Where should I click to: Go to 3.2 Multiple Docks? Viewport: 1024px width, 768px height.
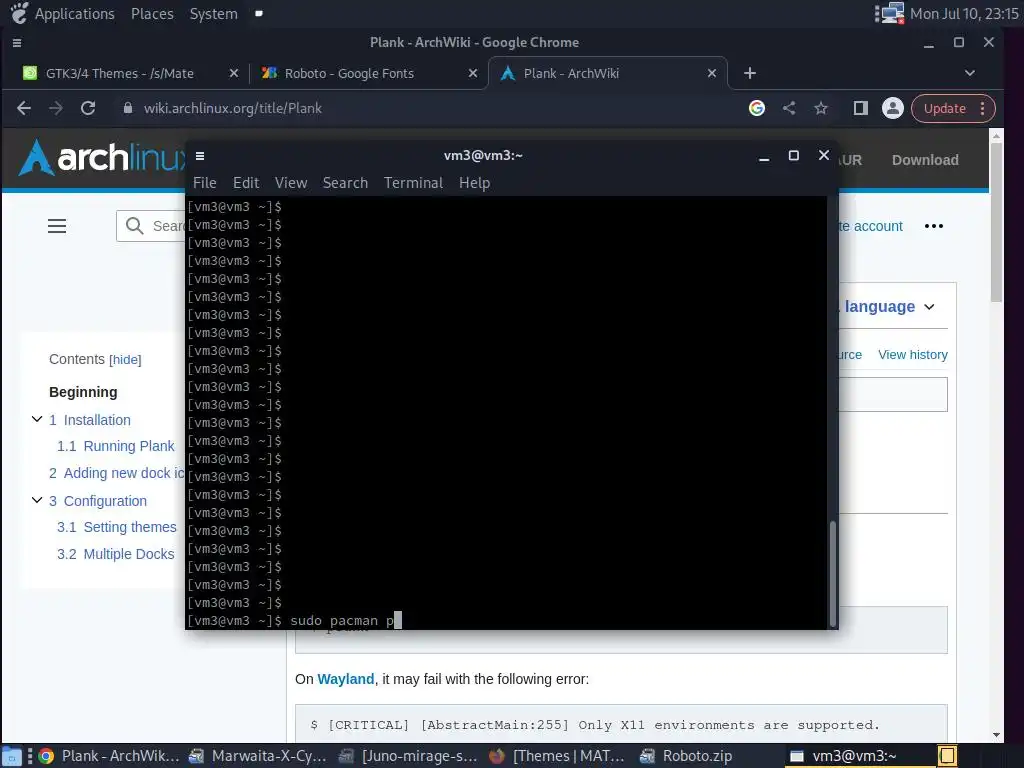pos(116,554)
